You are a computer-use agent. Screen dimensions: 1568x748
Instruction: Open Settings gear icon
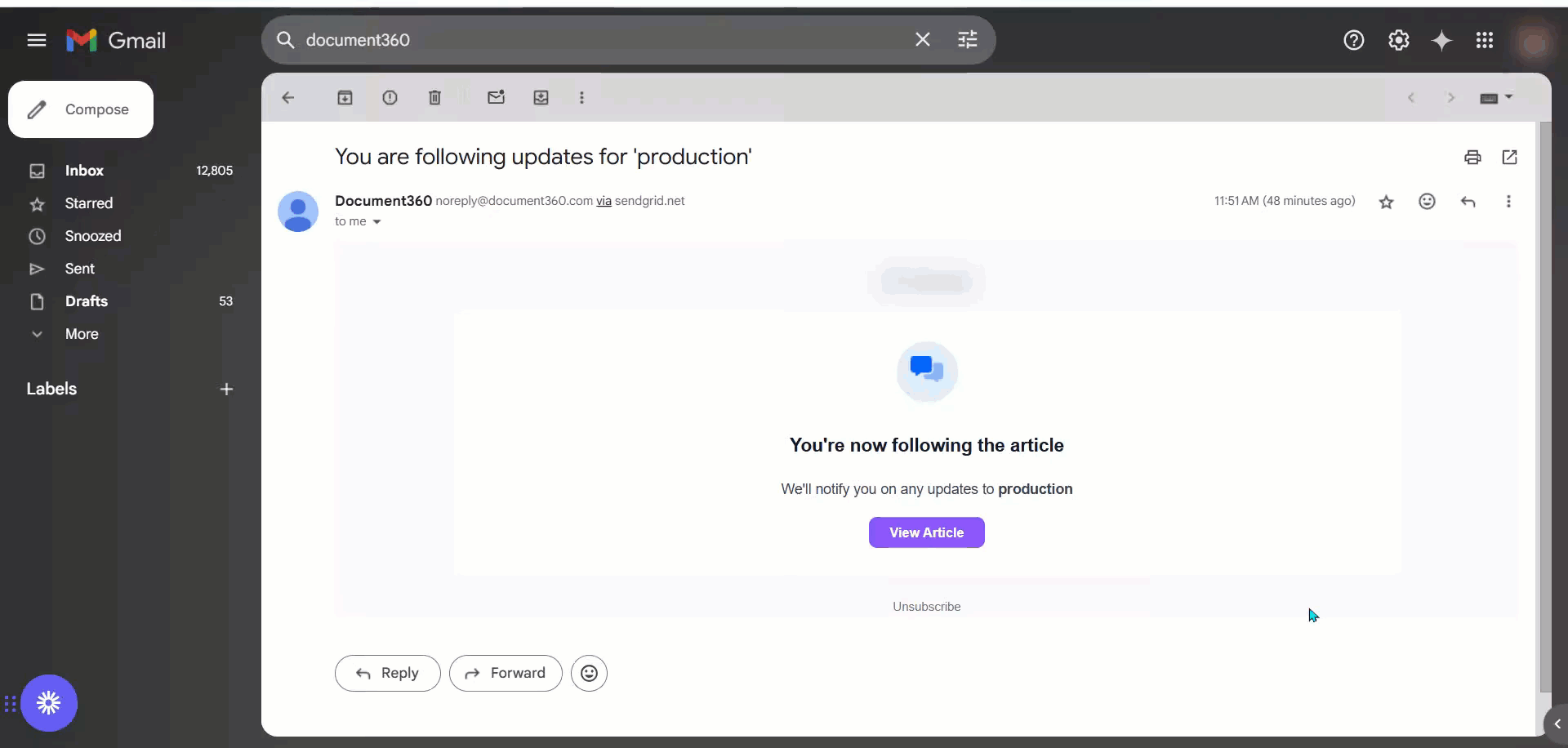(1399, 40)
